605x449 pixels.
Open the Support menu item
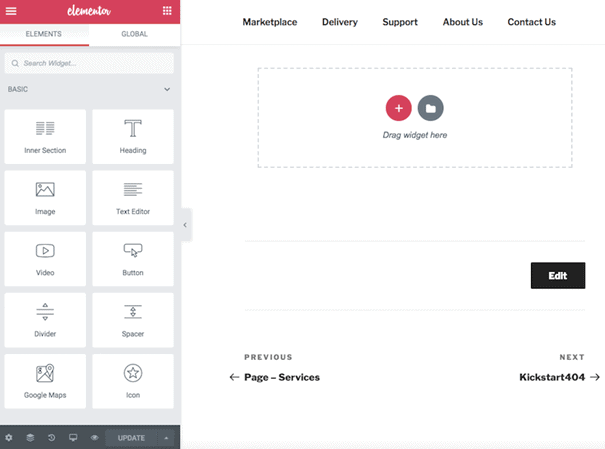400,22
